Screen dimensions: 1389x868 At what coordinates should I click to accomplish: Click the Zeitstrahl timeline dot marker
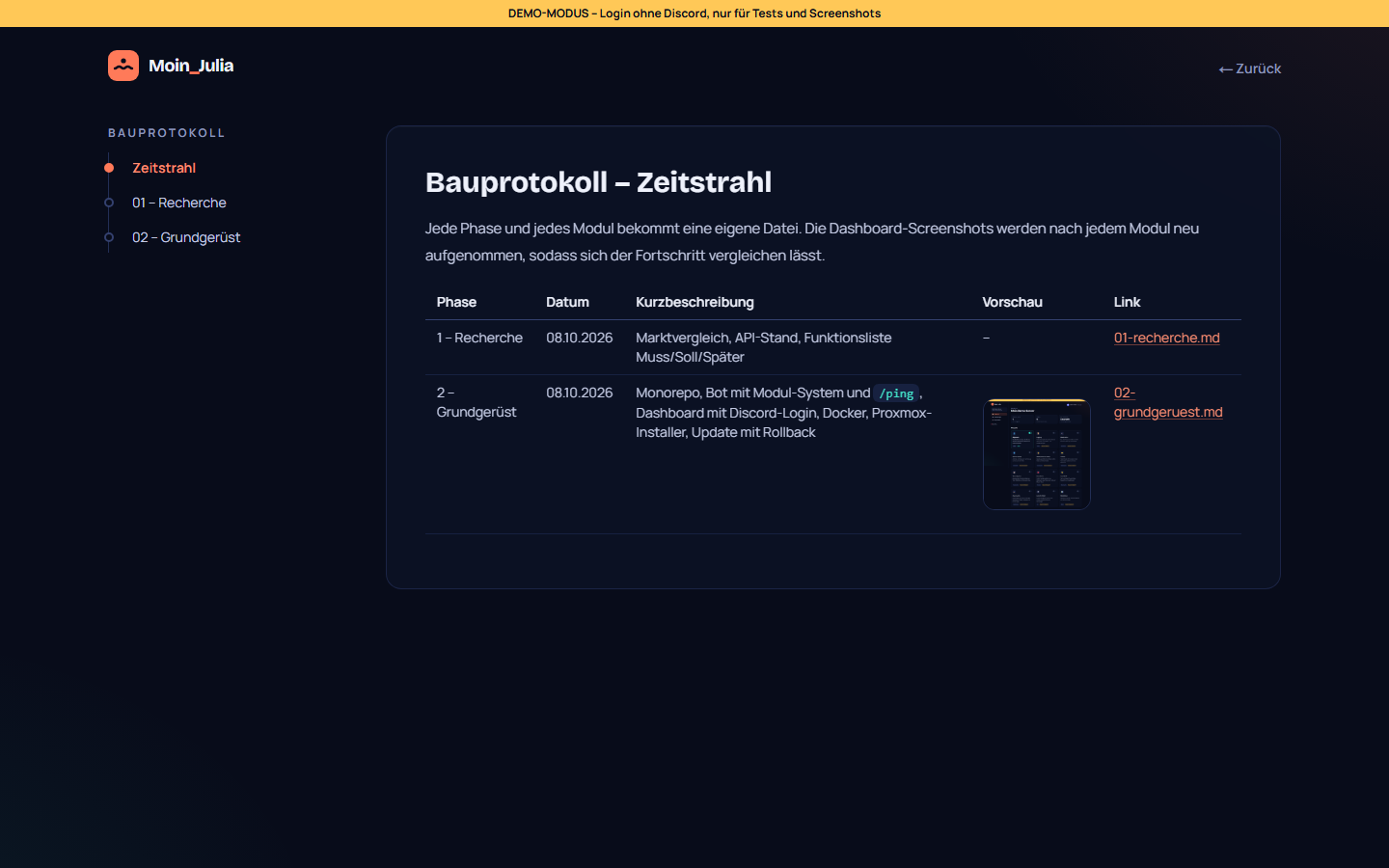coord(109,168)
